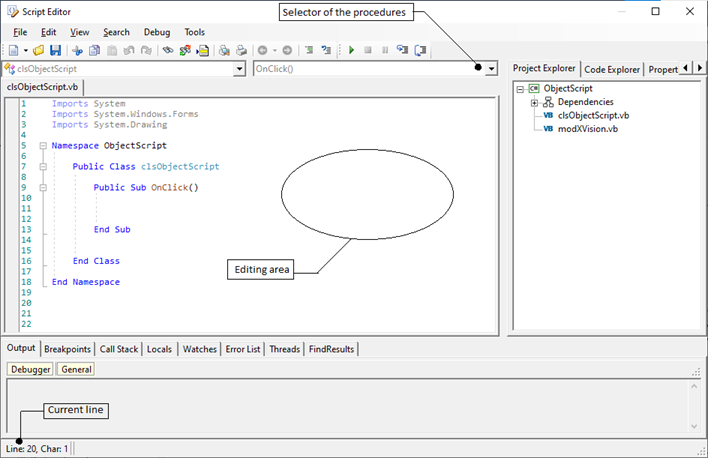Click the Cut scissors icon
Viewport: 708px width, 458px height.
77,50
